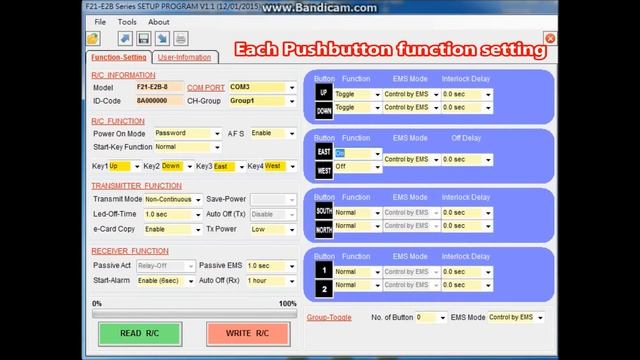Click the blue down-right arrow toolbar icon

pyautogui.click(x=162, y=38)
